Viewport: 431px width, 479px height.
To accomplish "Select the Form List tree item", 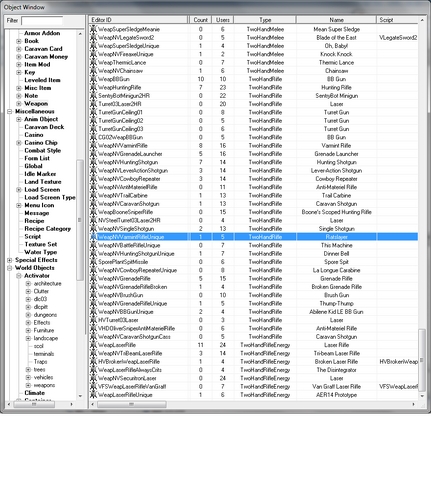I will click(37, 158).
